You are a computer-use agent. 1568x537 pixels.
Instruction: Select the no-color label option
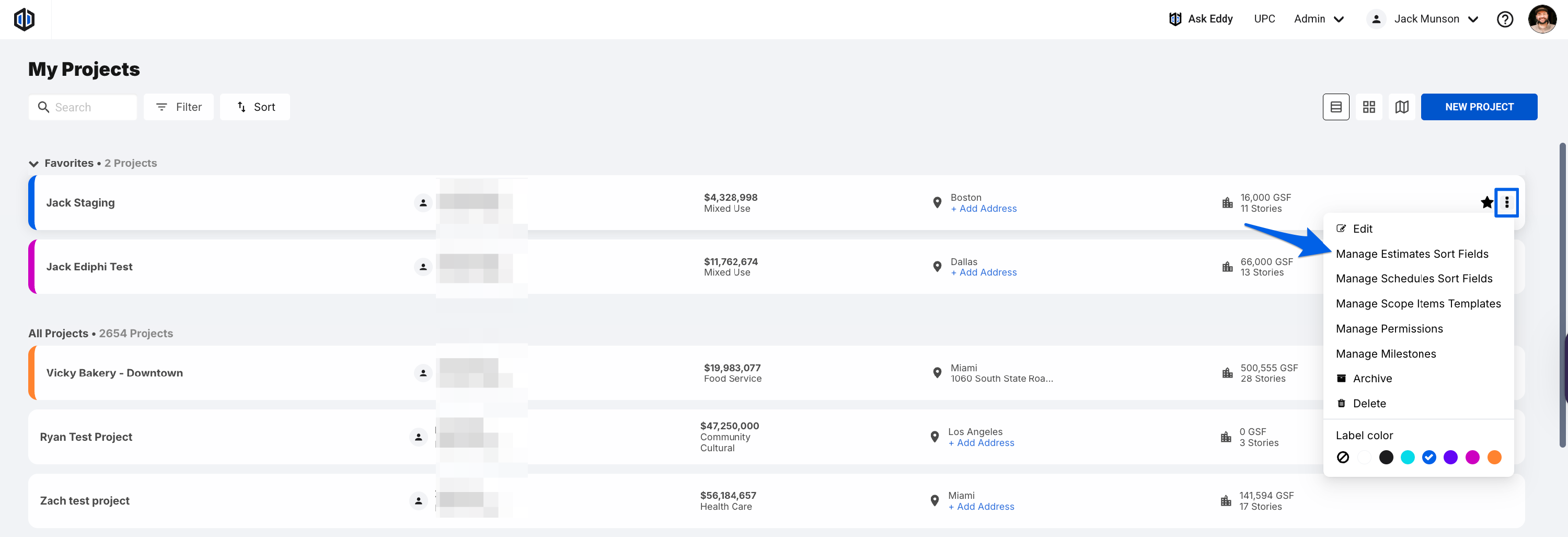coord(1343,457)
